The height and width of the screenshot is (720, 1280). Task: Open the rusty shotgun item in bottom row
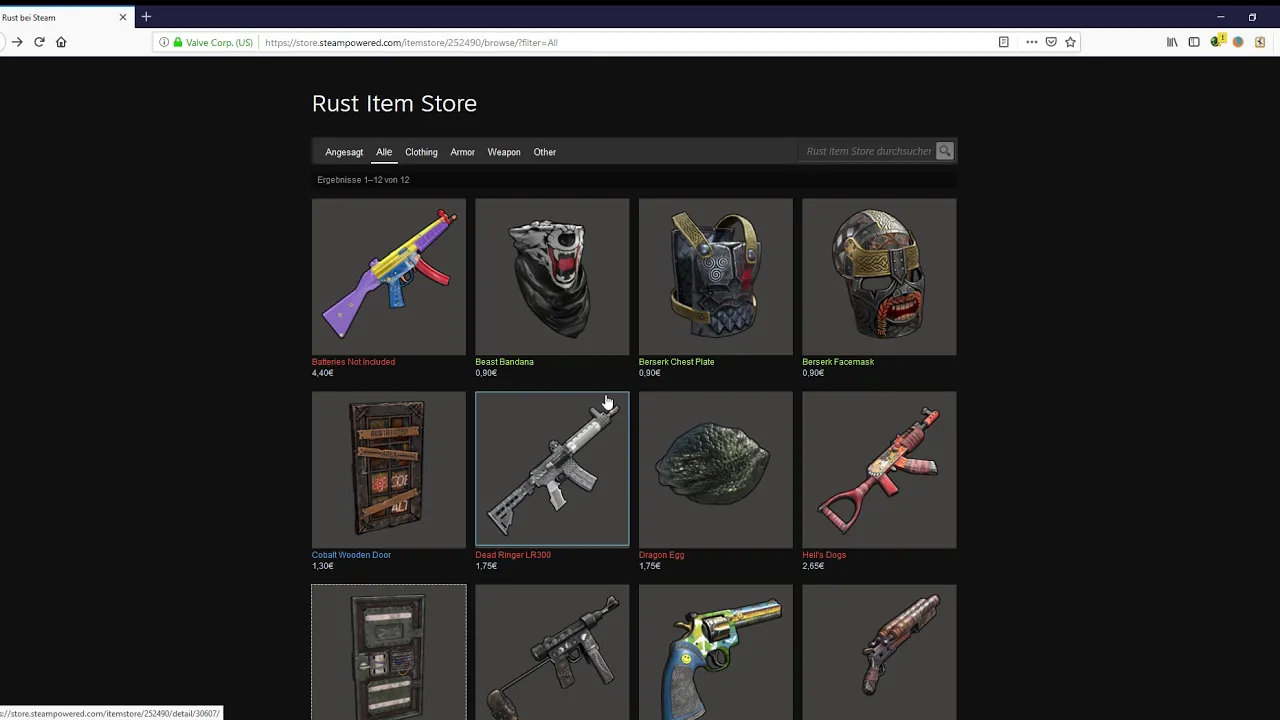pyautogui.click(x=879, y=652)
